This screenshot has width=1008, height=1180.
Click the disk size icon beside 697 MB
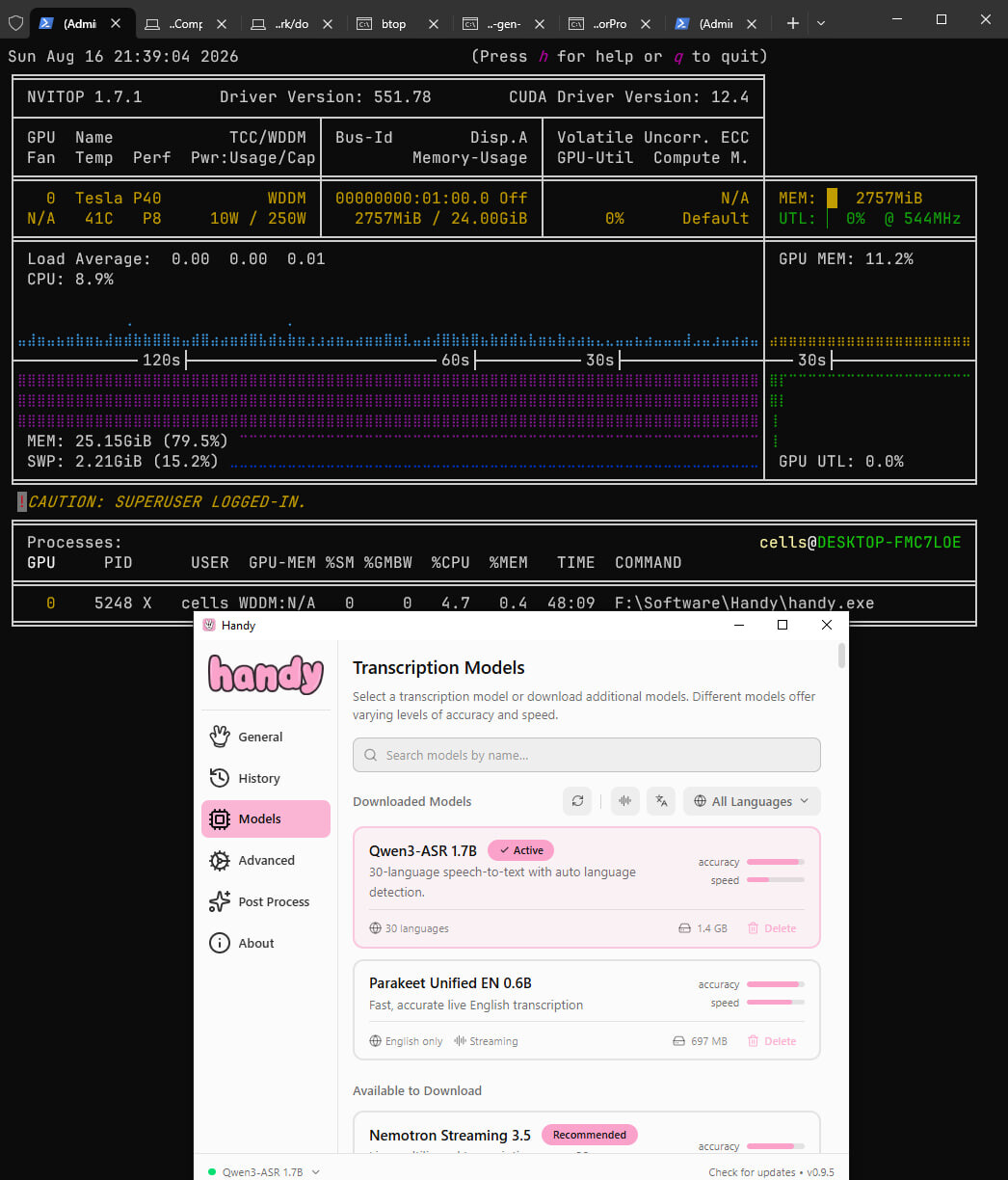(x=678, y=1041)
